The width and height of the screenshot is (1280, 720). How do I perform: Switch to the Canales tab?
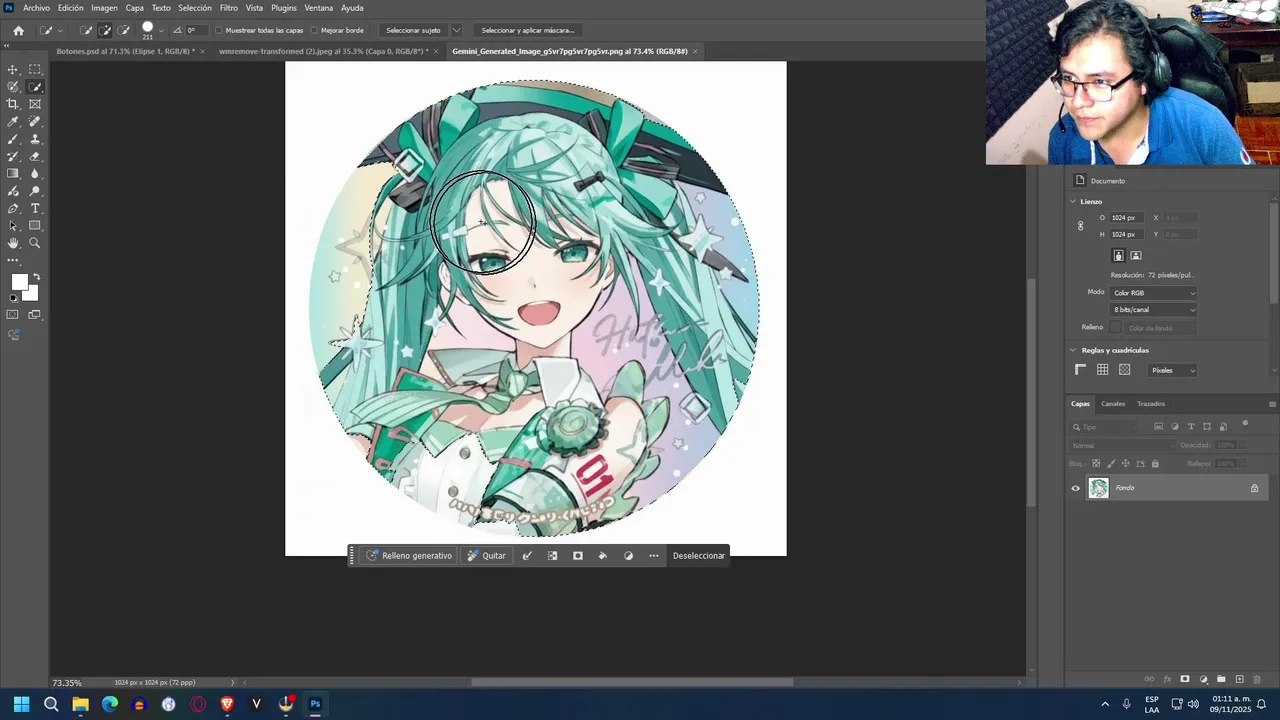(1113, 404)
